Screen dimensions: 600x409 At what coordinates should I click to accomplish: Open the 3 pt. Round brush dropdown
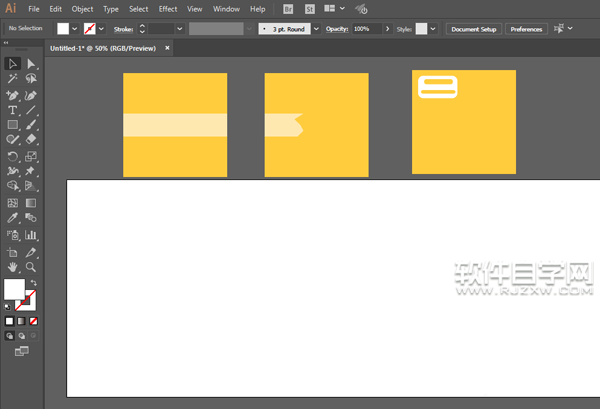click(x=316, y=29)
